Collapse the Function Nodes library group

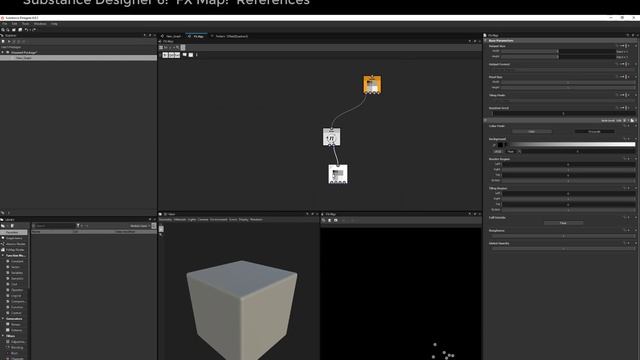pos(3,255)
